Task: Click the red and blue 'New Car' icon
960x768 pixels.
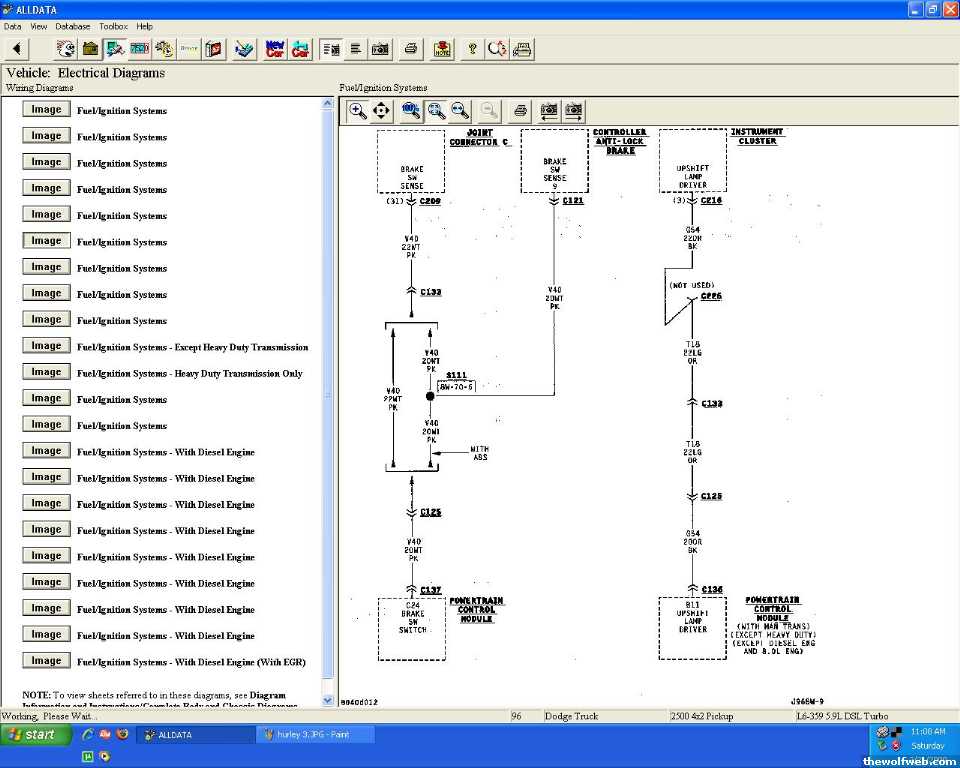Action: click(x=275, y=48)
